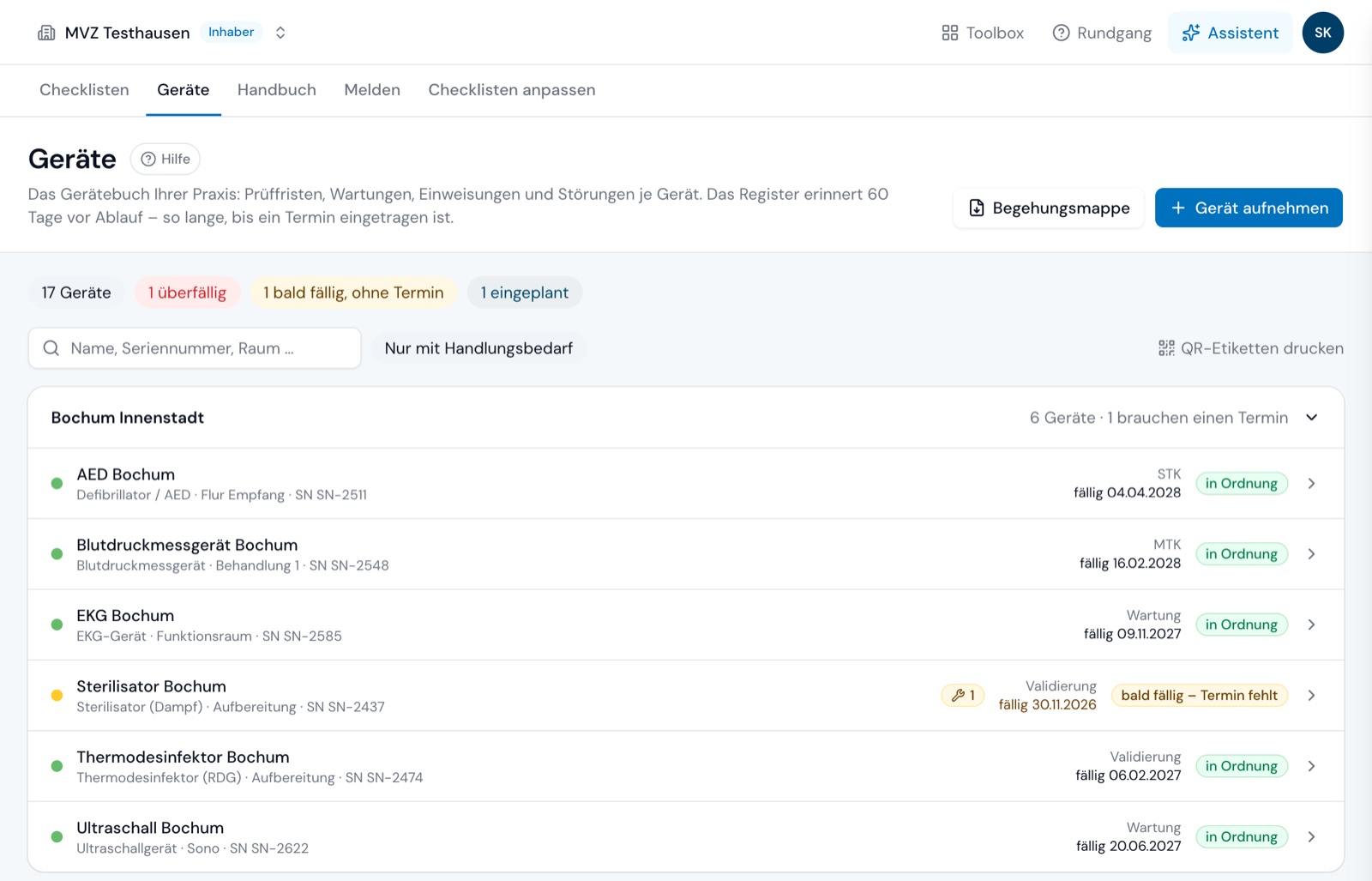The width and height of the screenshot is (1372, 881).
Task: Select 'fällig 04.04.2028' for AED Bochum
Action: pyautogui.click(x=1127, y=493)
